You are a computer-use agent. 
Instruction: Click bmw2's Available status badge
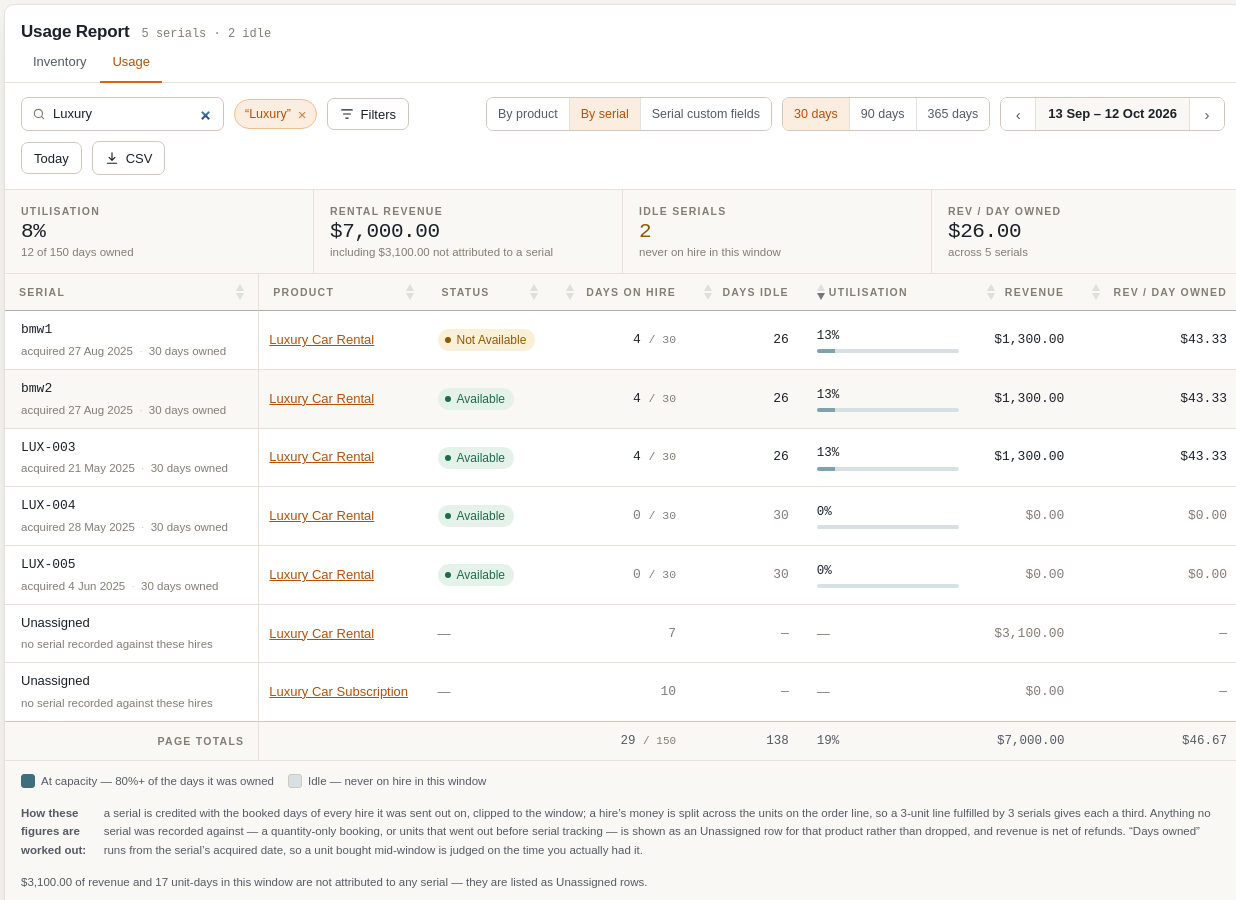tap(476, 399)
